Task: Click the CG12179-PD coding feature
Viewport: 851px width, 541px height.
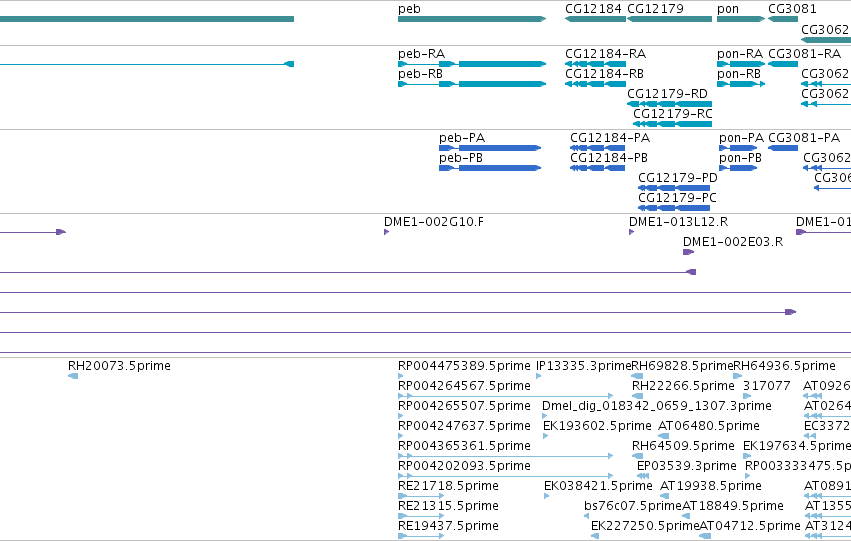Action: [x=674, y=188]
